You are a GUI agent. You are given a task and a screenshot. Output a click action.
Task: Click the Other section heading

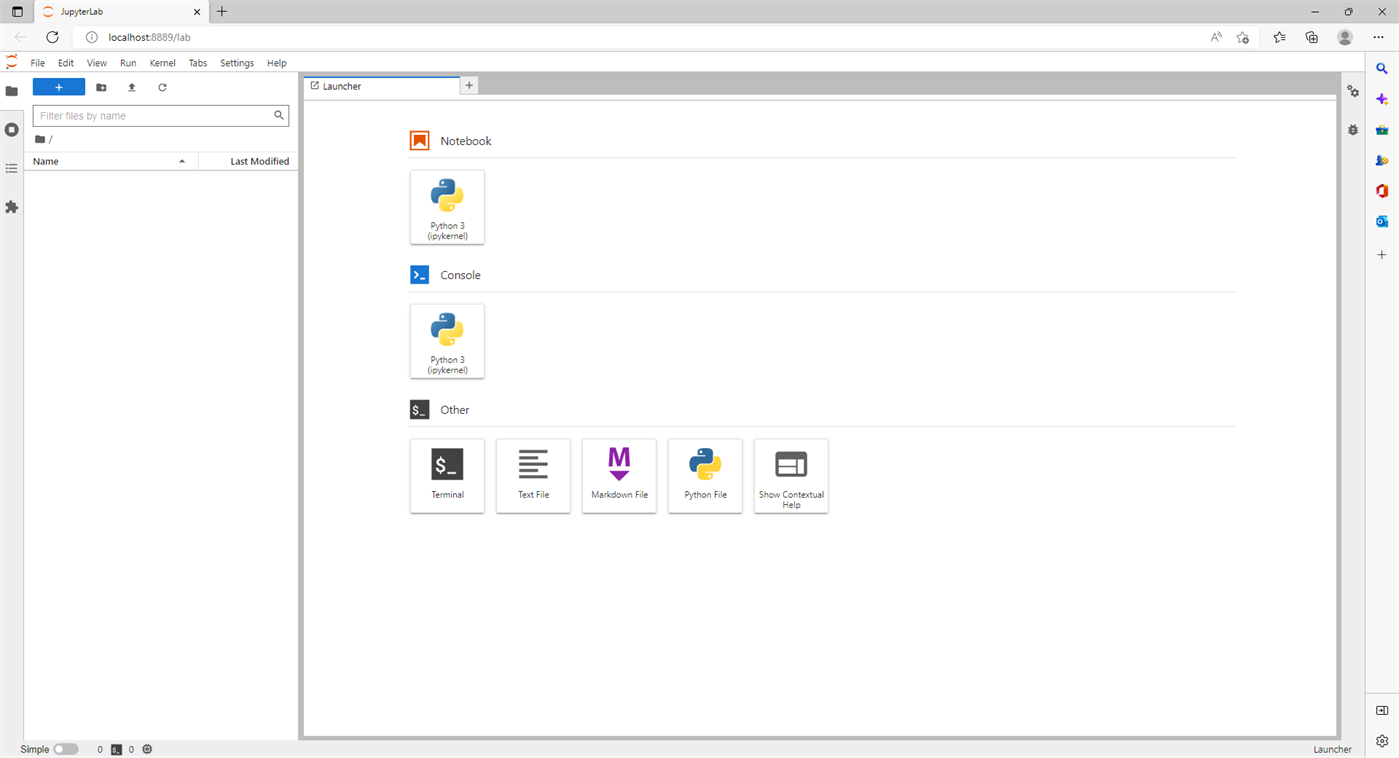[455, 410]
